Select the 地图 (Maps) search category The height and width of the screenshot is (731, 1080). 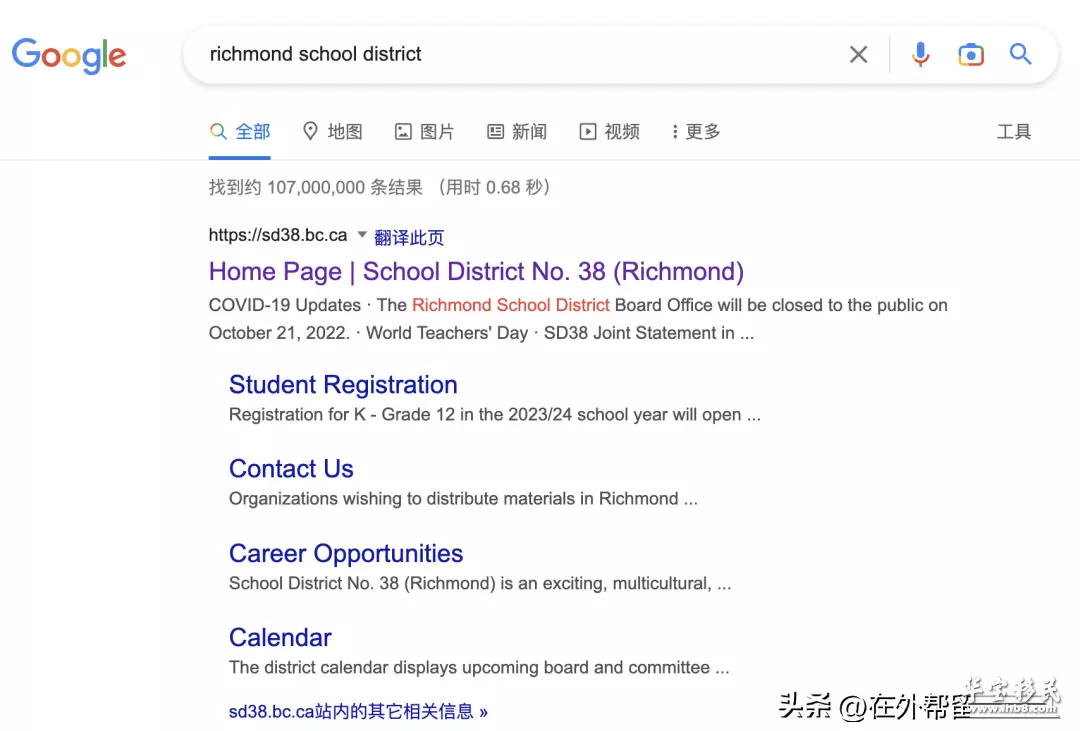[x=333, y=131]
